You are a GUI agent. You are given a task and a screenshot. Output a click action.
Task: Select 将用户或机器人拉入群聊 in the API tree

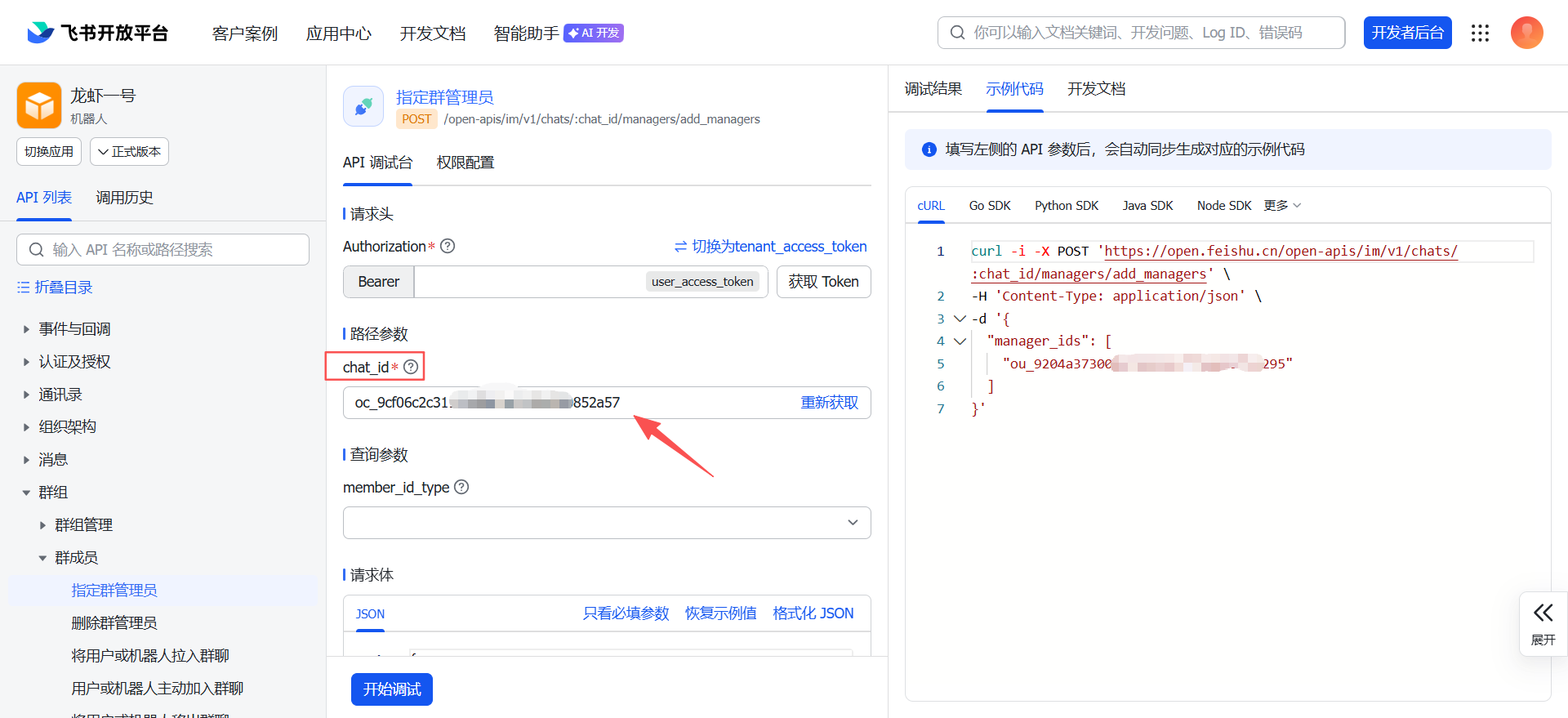pyautogui.click(x=150, y=656)
